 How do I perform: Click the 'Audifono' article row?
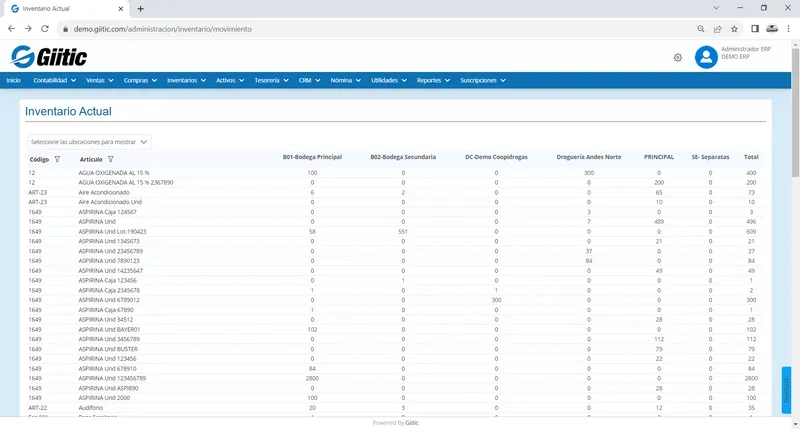tap(394, 408)
